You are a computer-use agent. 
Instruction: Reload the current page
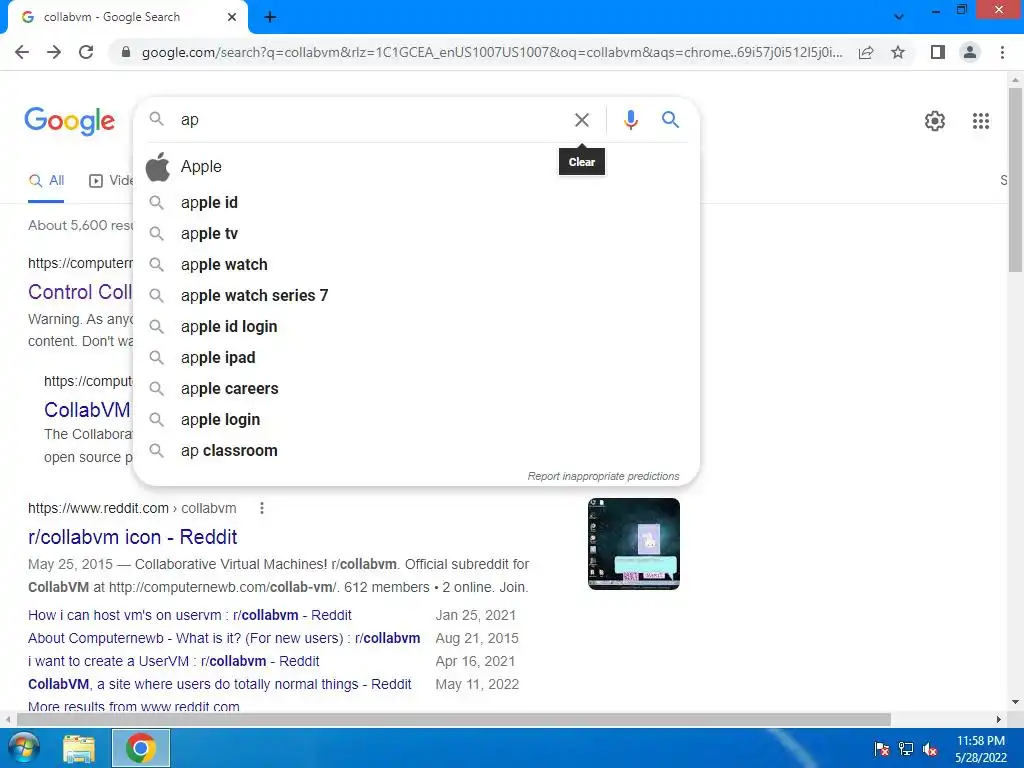coord(86,52)
